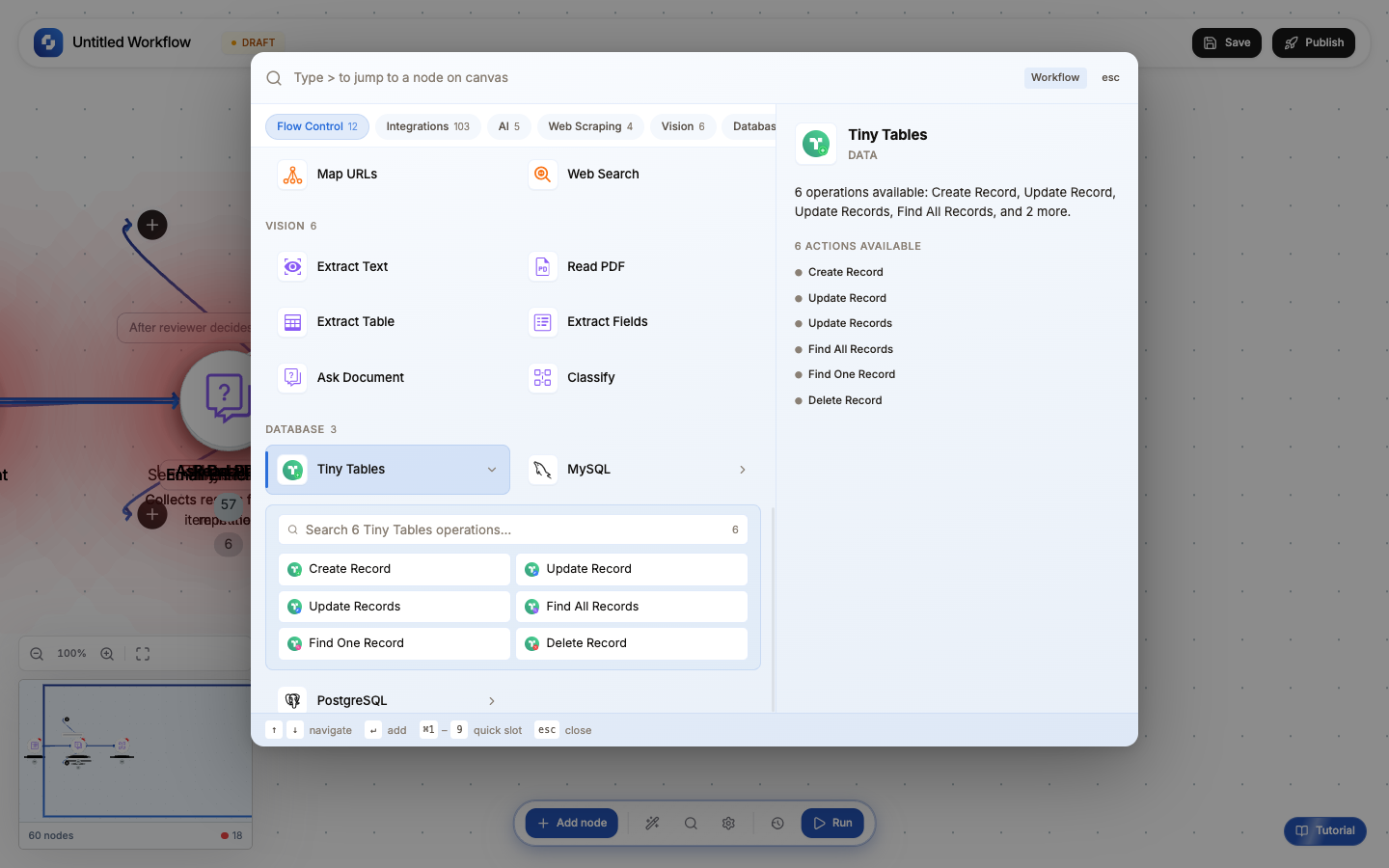Add the Ask Document node
This screenshot has width=1389, height=868.
coord(388,377)
